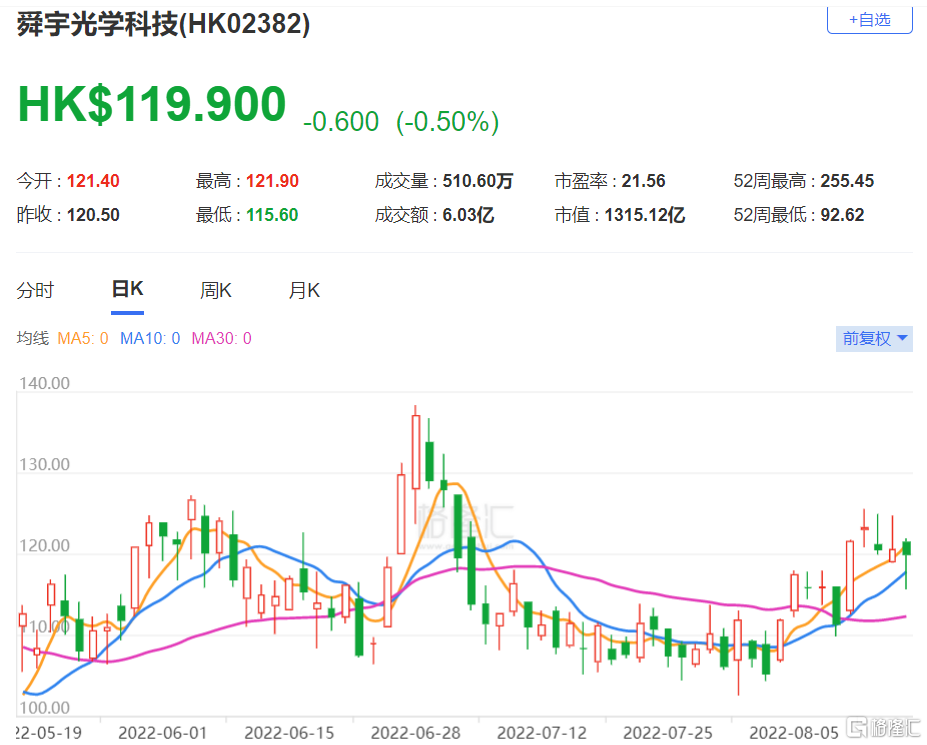Click the MA30: 0 legend label
Image resolution: width=927 pixels, height=745 pixels.
click(x=222, y=339)
